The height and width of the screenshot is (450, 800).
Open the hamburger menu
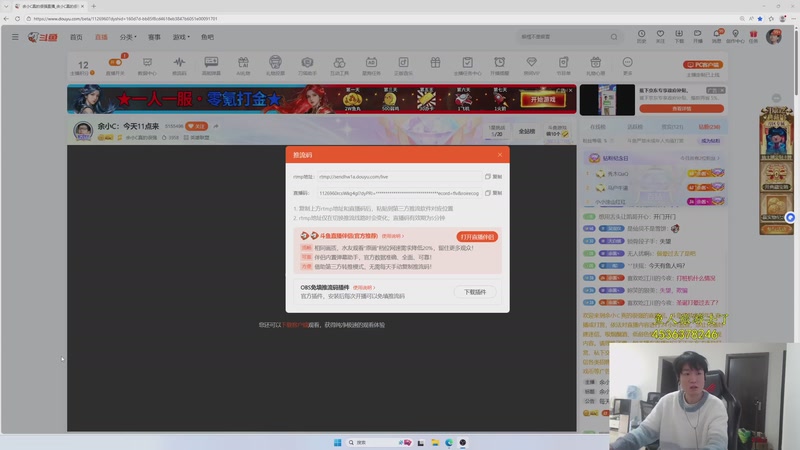pyautogui.click(x=15, y=37)
